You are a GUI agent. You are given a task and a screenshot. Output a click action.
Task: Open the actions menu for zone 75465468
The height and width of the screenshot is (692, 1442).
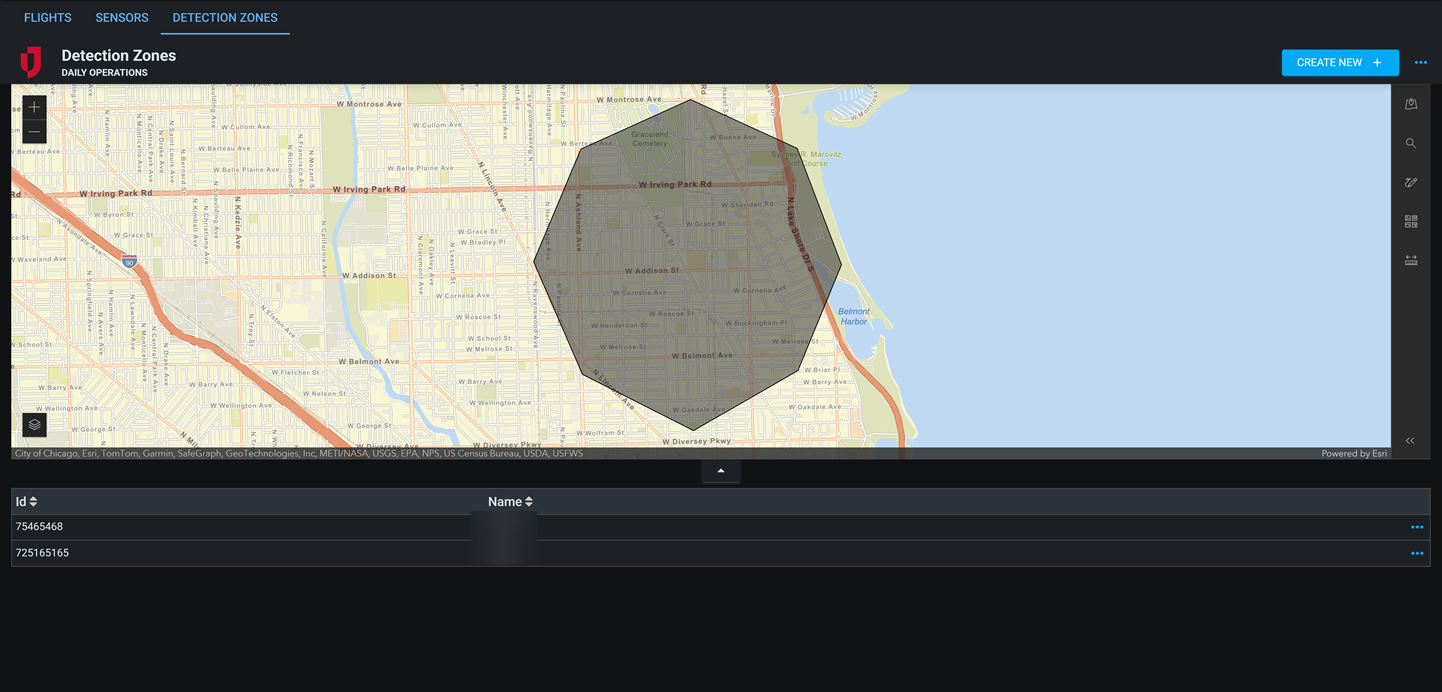[1416, 526]
